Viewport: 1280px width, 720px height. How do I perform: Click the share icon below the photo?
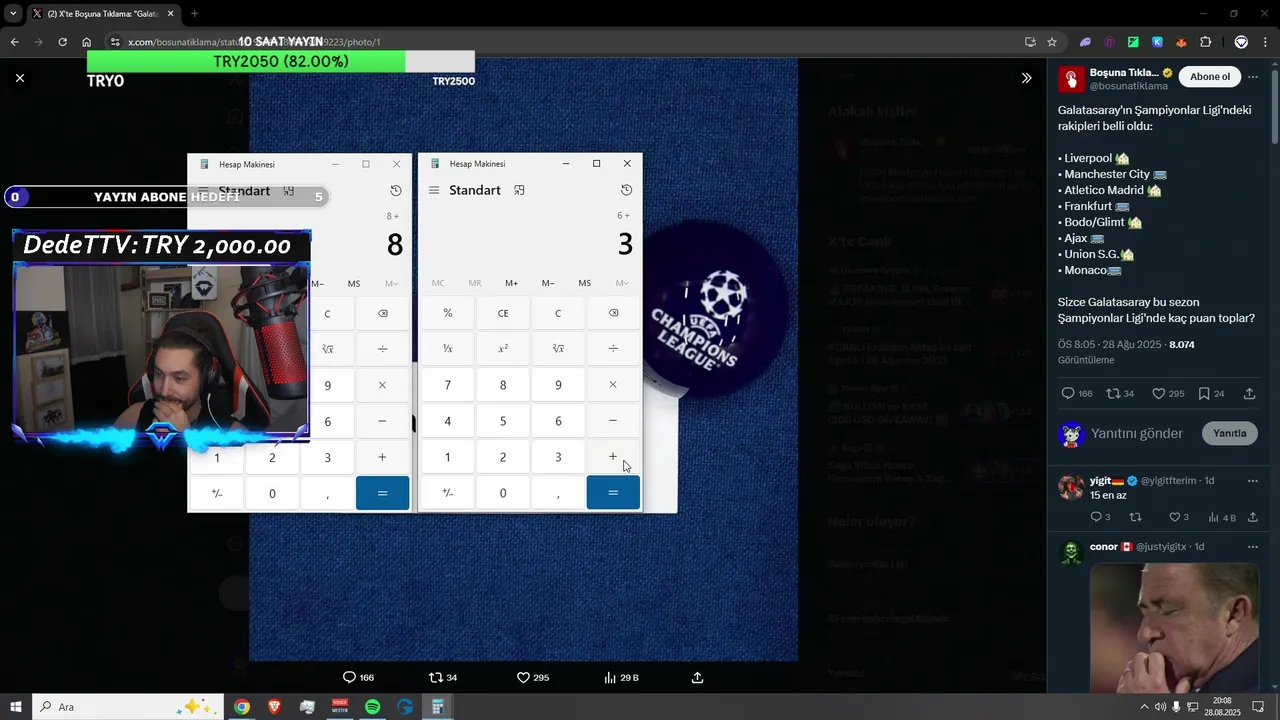tap(698, 677)
